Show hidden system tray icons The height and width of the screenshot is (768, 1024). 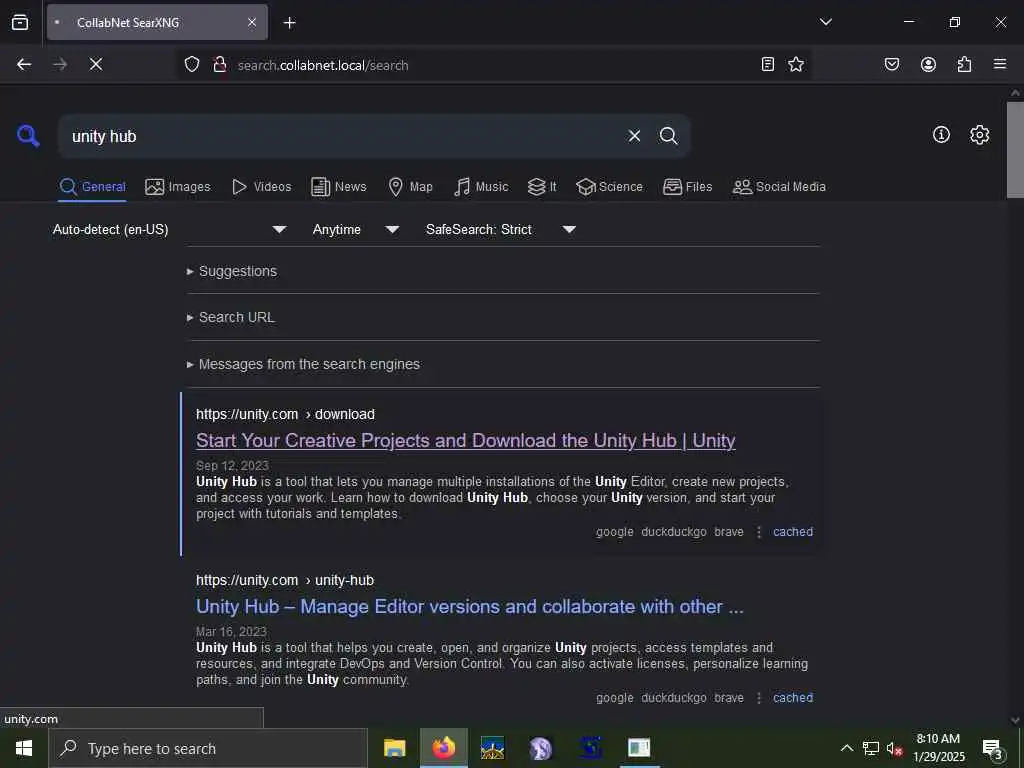(x=846, y=748)
